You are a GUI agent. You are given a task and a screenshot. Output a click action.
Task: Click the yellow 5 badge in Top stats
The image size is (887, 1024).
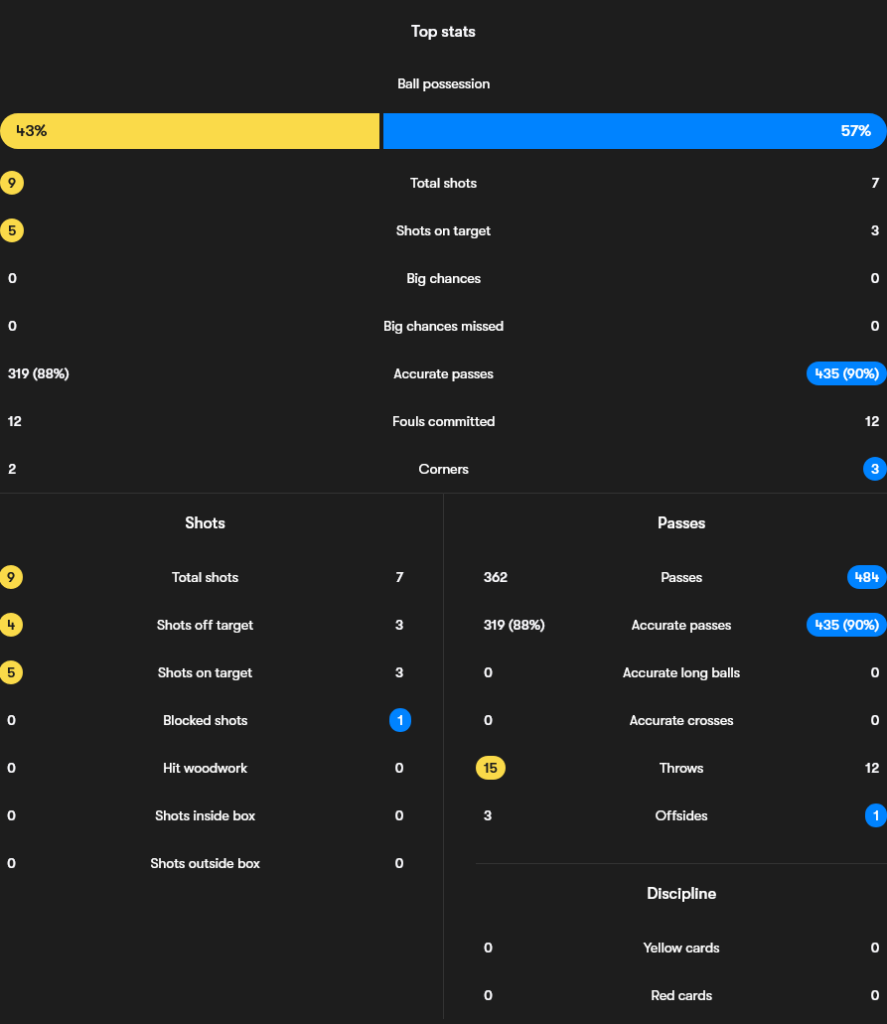coord(12,231)
